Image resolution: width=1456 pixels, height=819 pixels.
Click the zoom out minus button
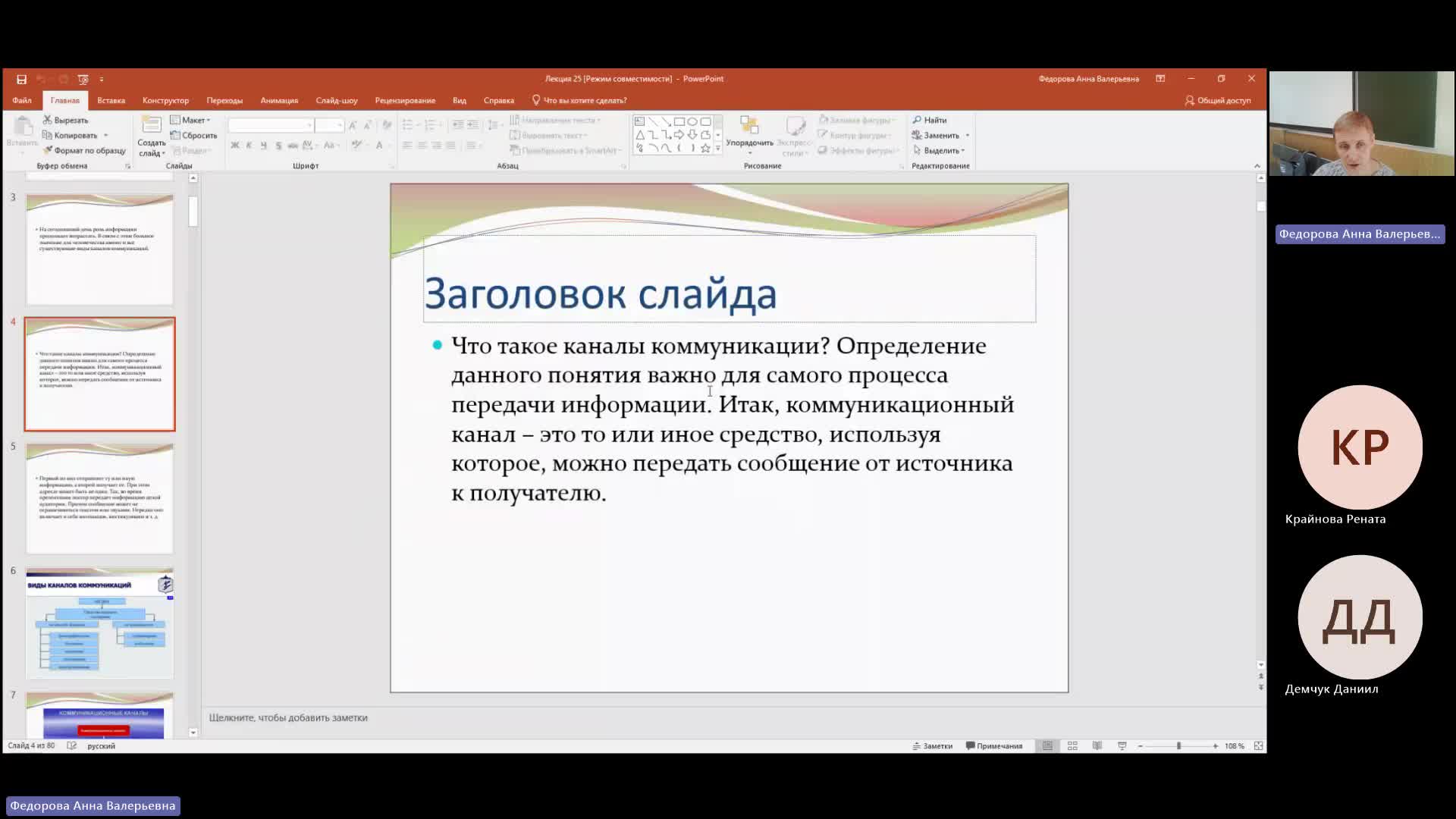pyautogui.click(x=1140, y=746)
